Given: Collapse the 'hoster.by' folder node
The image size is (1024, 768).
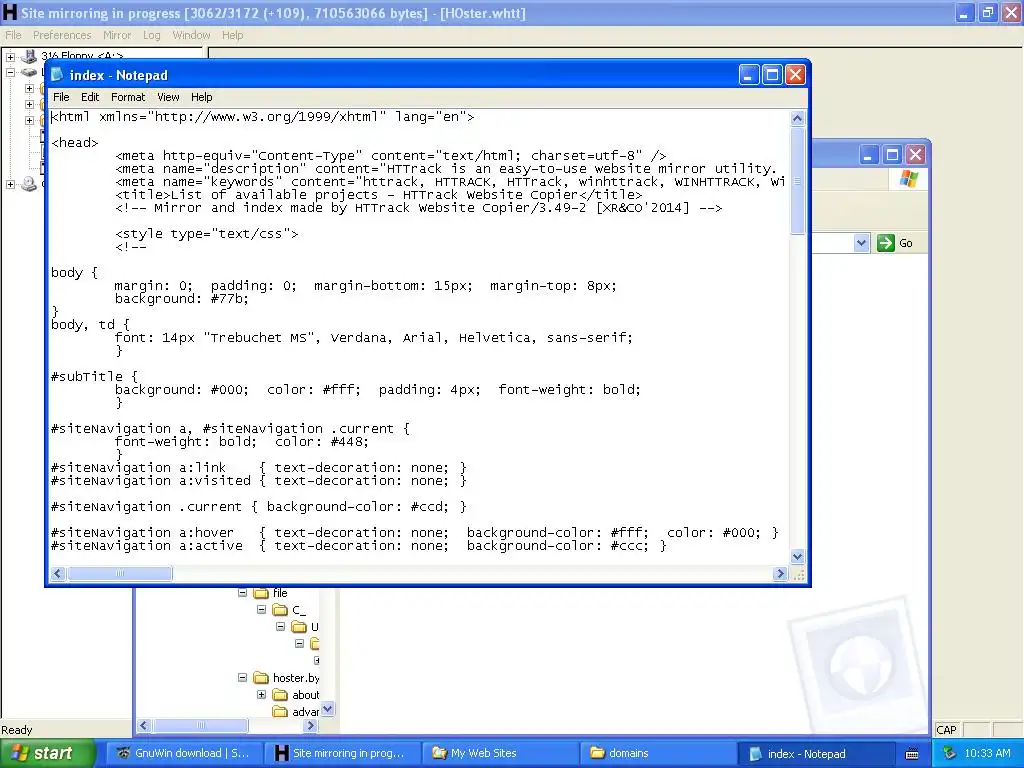Looking at the screenshot, I should [x=242, y=678].
